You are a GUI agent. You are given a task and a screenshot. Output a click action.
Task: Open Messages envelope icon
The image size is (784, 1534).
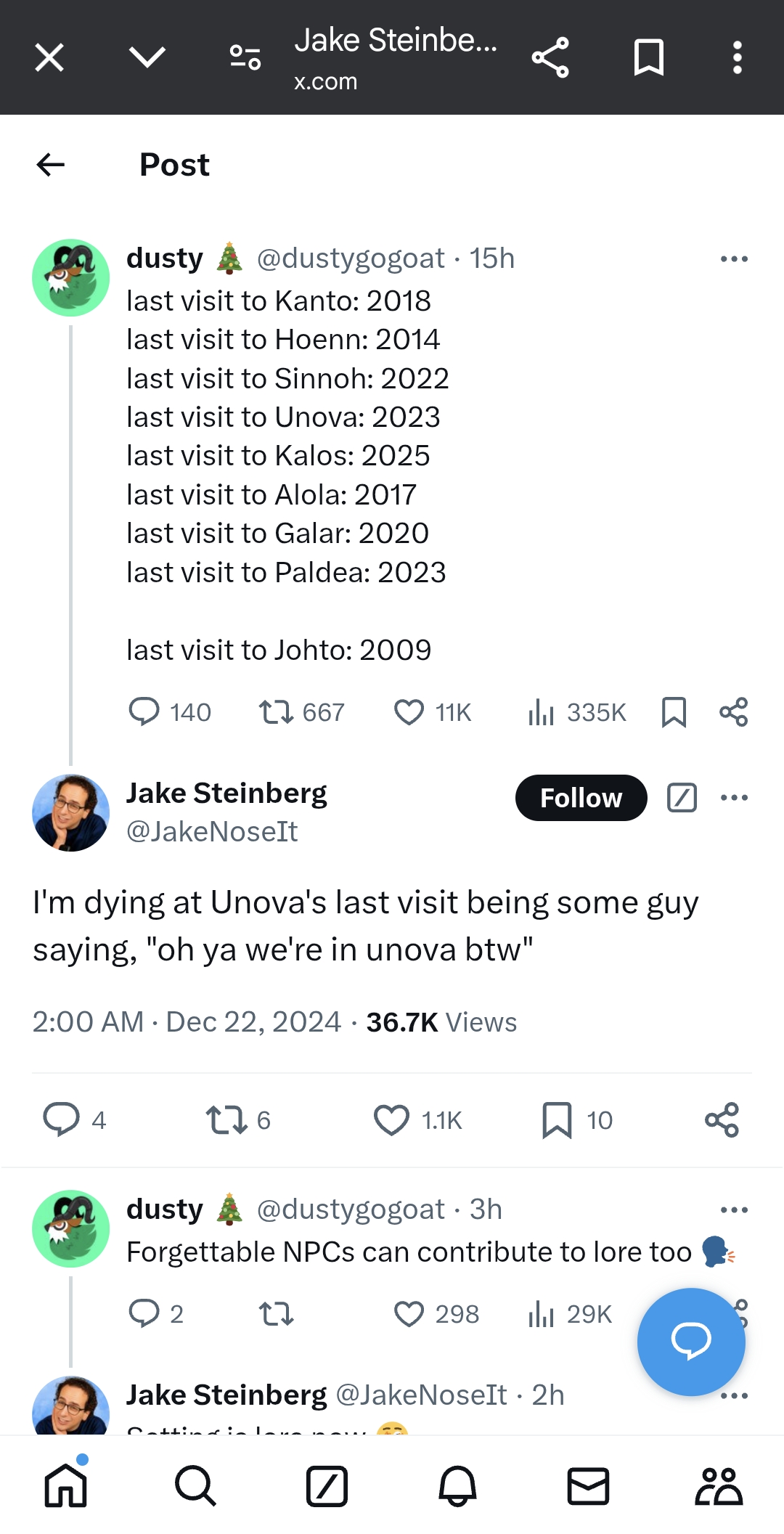587,1486
